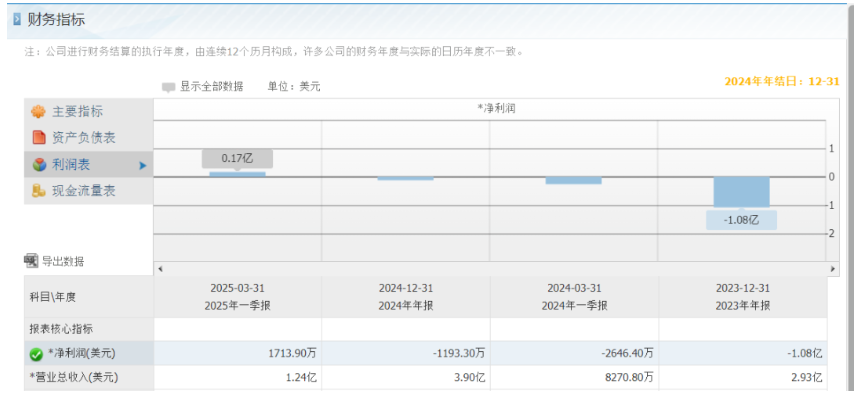Screen dimensions: 861x396
Task: Click the 报表核心指标 row label
Action: [x=61, y=329]
